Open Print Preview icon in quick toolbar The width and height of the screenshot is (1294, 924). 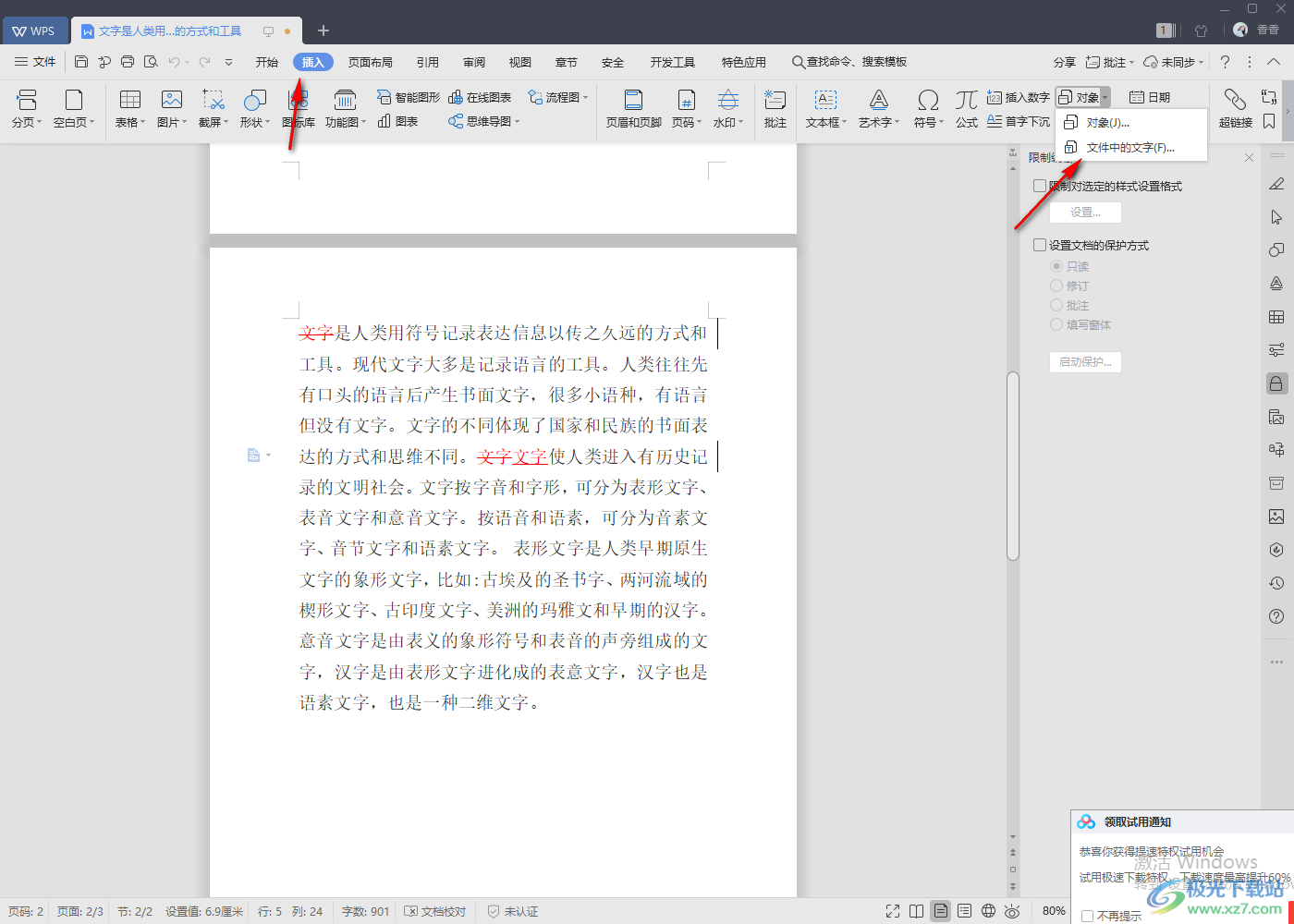(x=151, y=62)
